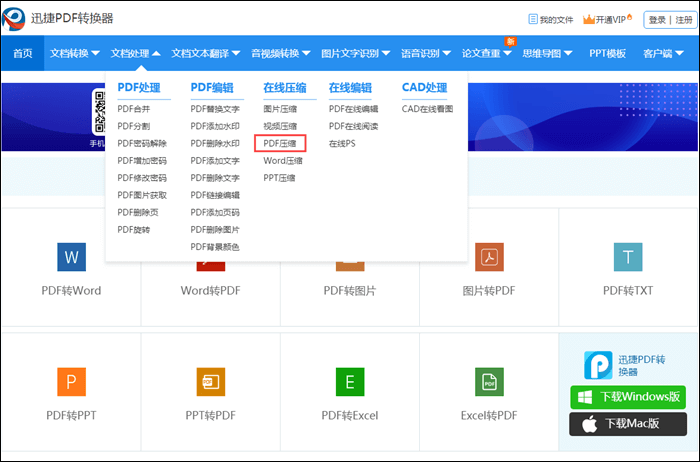
Task: Select PDF添加页码 menu entry
Action: [215, 212]
